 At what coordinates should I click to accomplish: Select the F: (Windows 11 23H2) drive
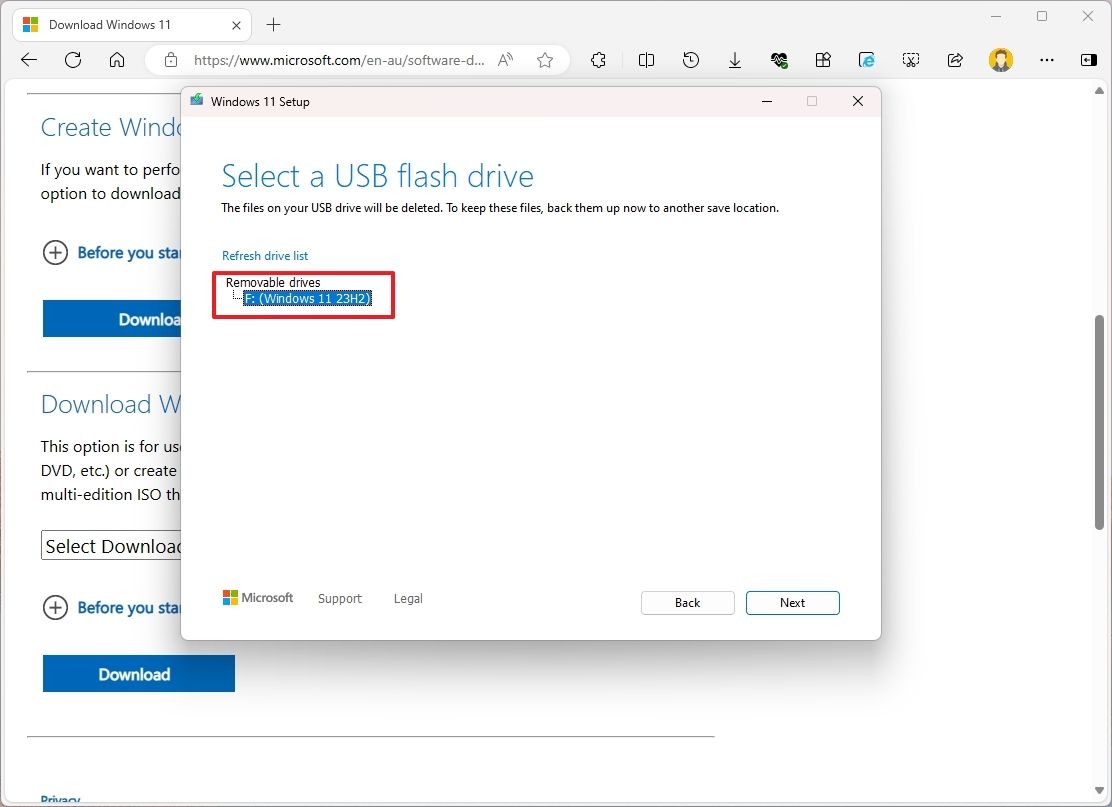coord(308,298)
